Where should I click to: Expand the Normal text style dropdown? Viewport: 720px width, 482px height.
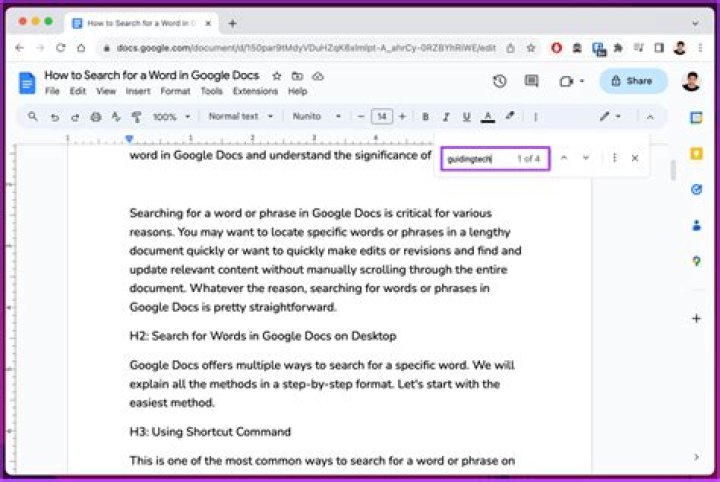coord(240,117)
